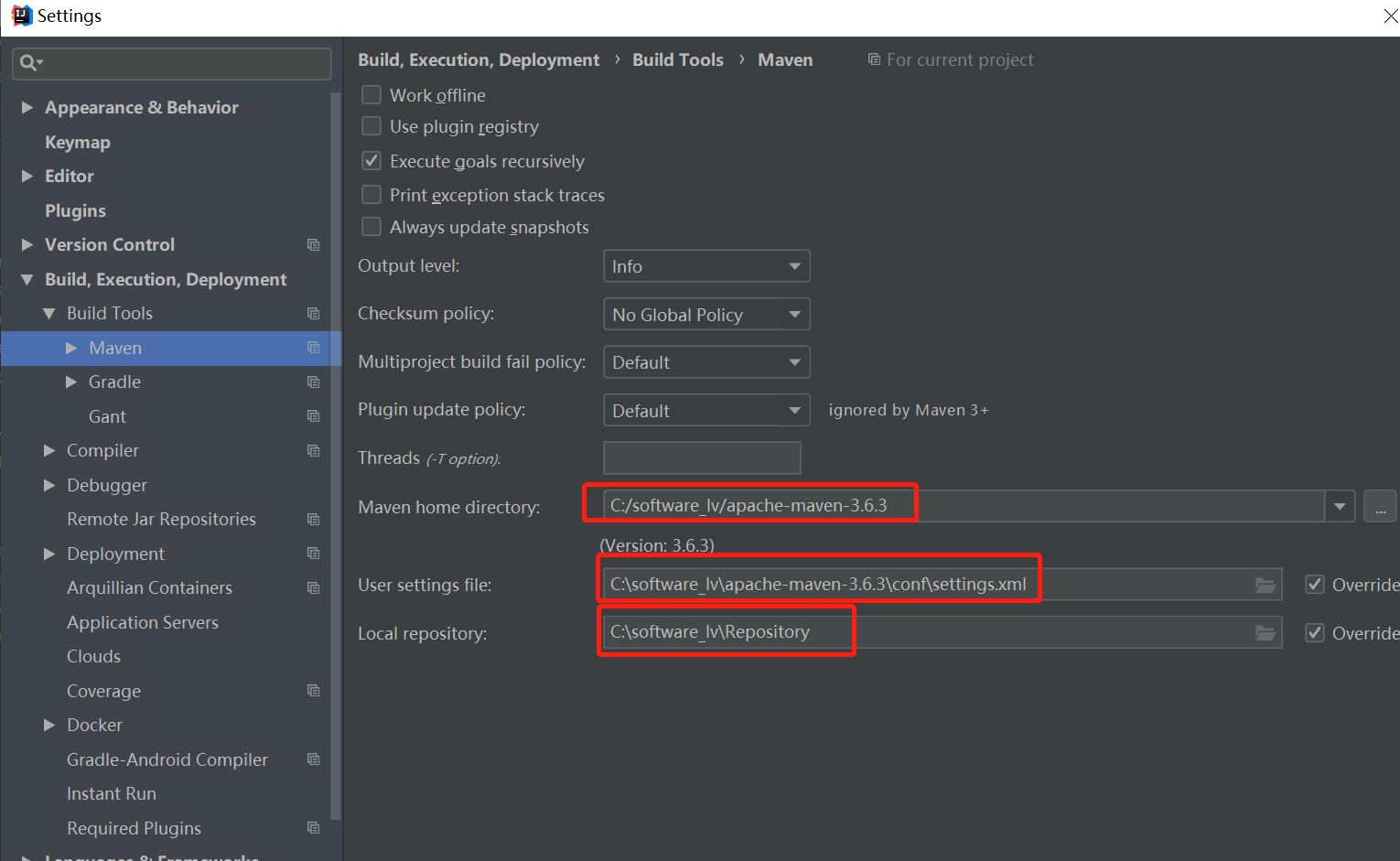This screenshot has width=1400, height=861.
Task: Close the Settings dialog window
Action: click(1390, 16)
